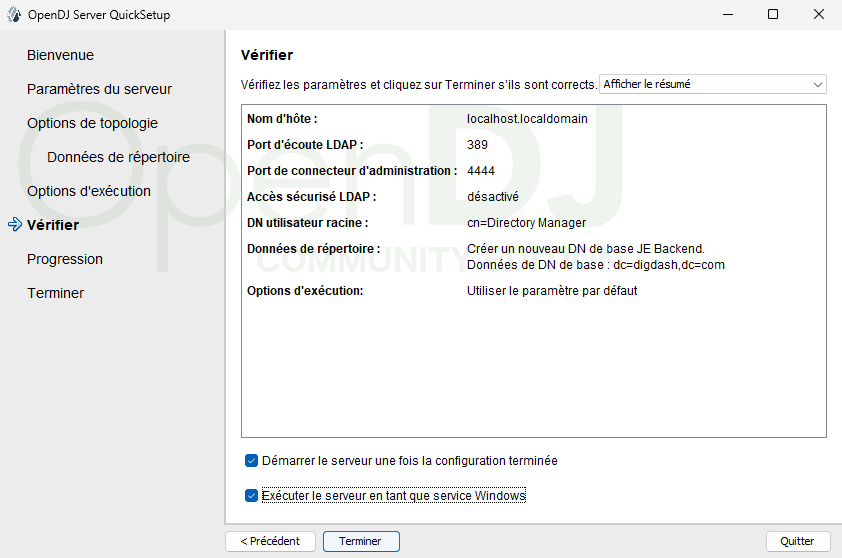
Task: Go to Paramètres du serveur step
Action: point(99,89)
